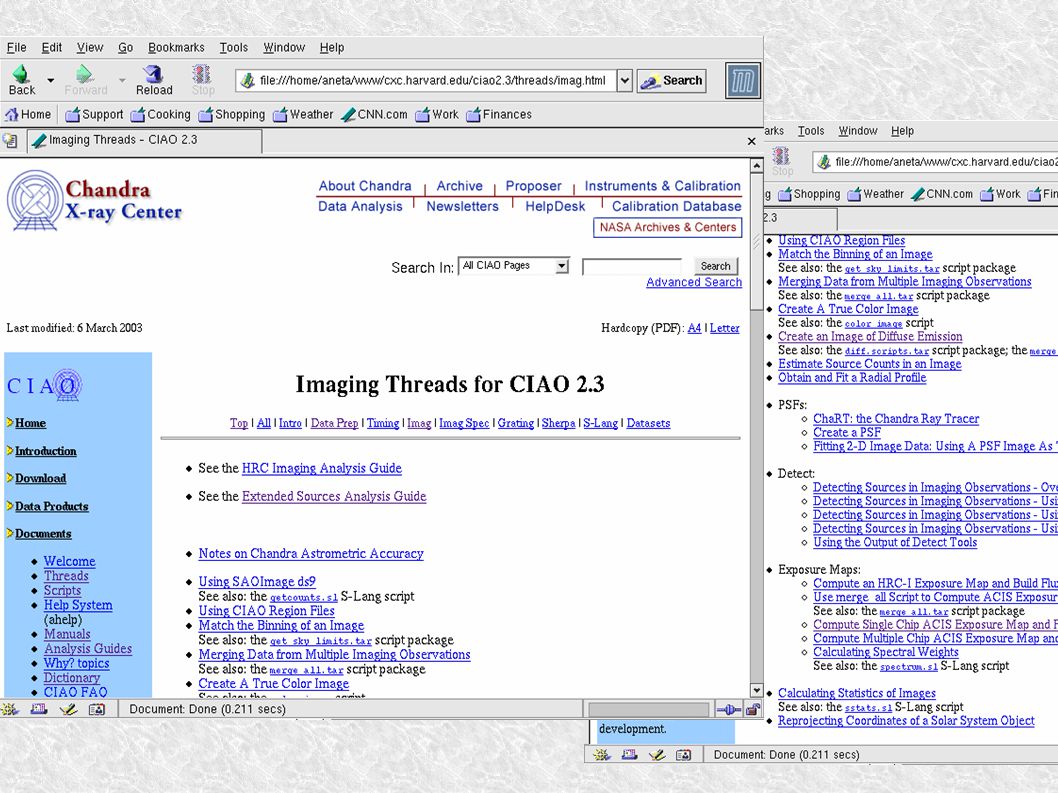Viewport: 1058px width, 793px height.
Task: Open the Forward history dropdown arrow
Action: coord(122,80)
